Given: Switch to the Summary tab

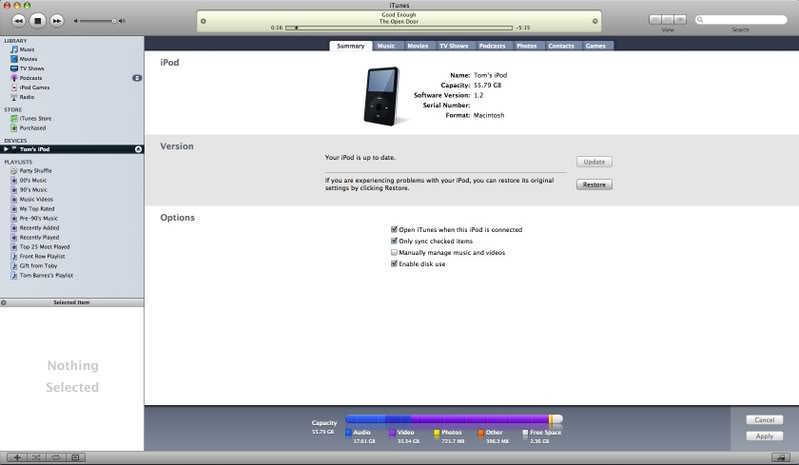Looking at the screenshot, I should point(351,46).
